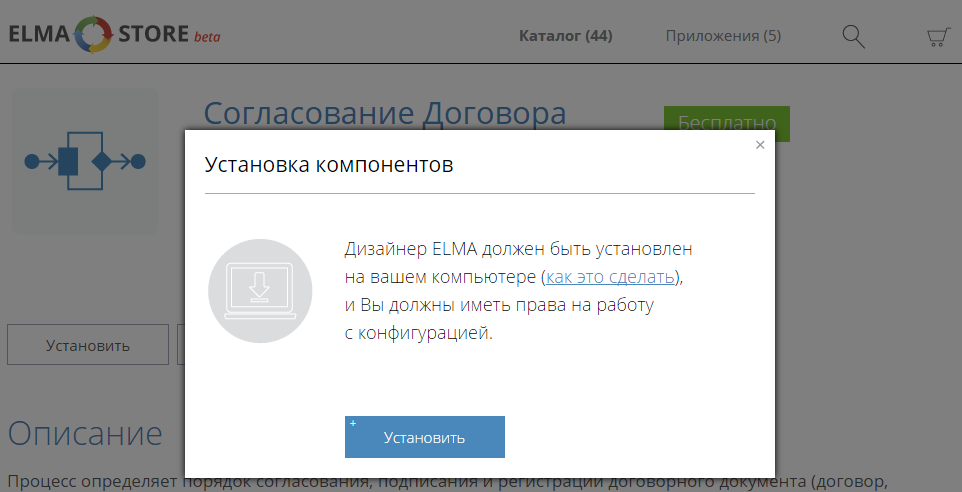
Task: Click the laptop download icon in dialog
Action: (260, 291)
